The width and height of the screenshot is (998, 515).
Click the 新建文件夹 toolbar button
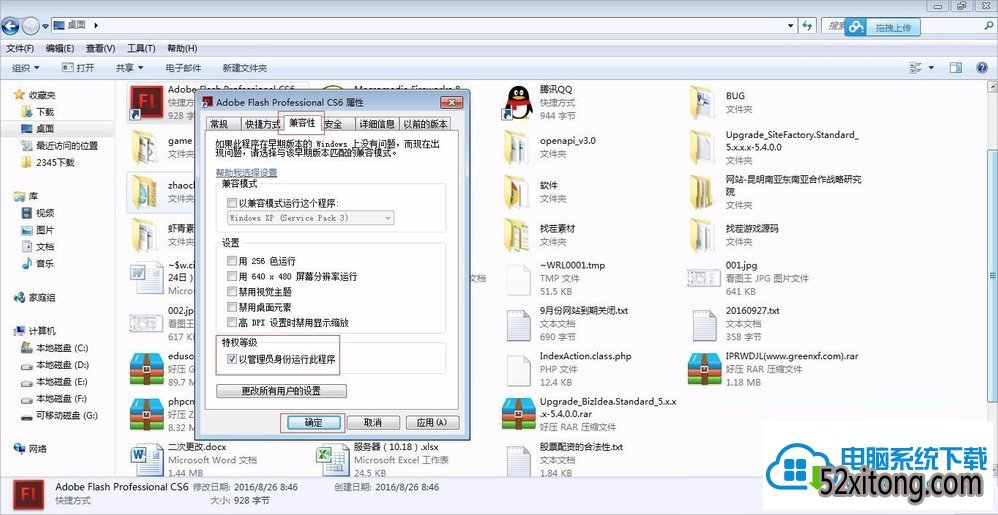[245, 67]
